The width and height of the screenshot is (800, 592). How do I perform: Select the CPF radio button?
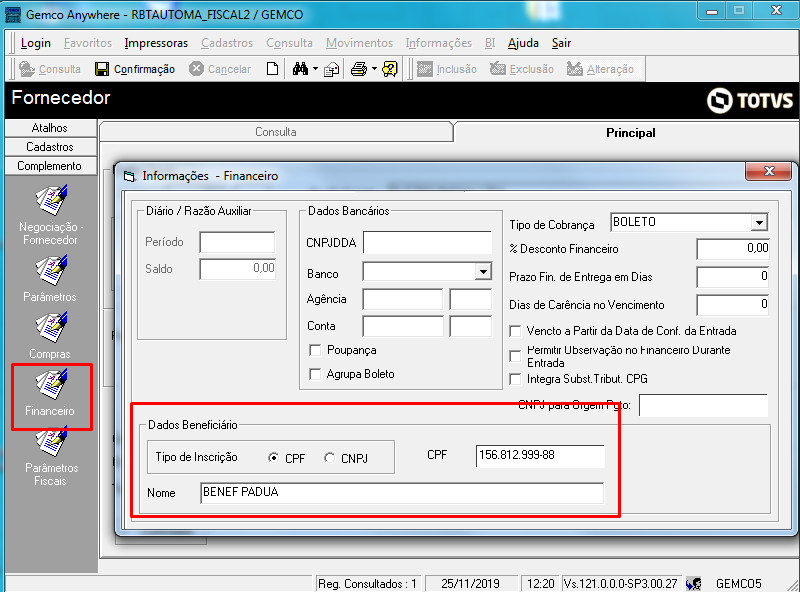pos(273,458)
